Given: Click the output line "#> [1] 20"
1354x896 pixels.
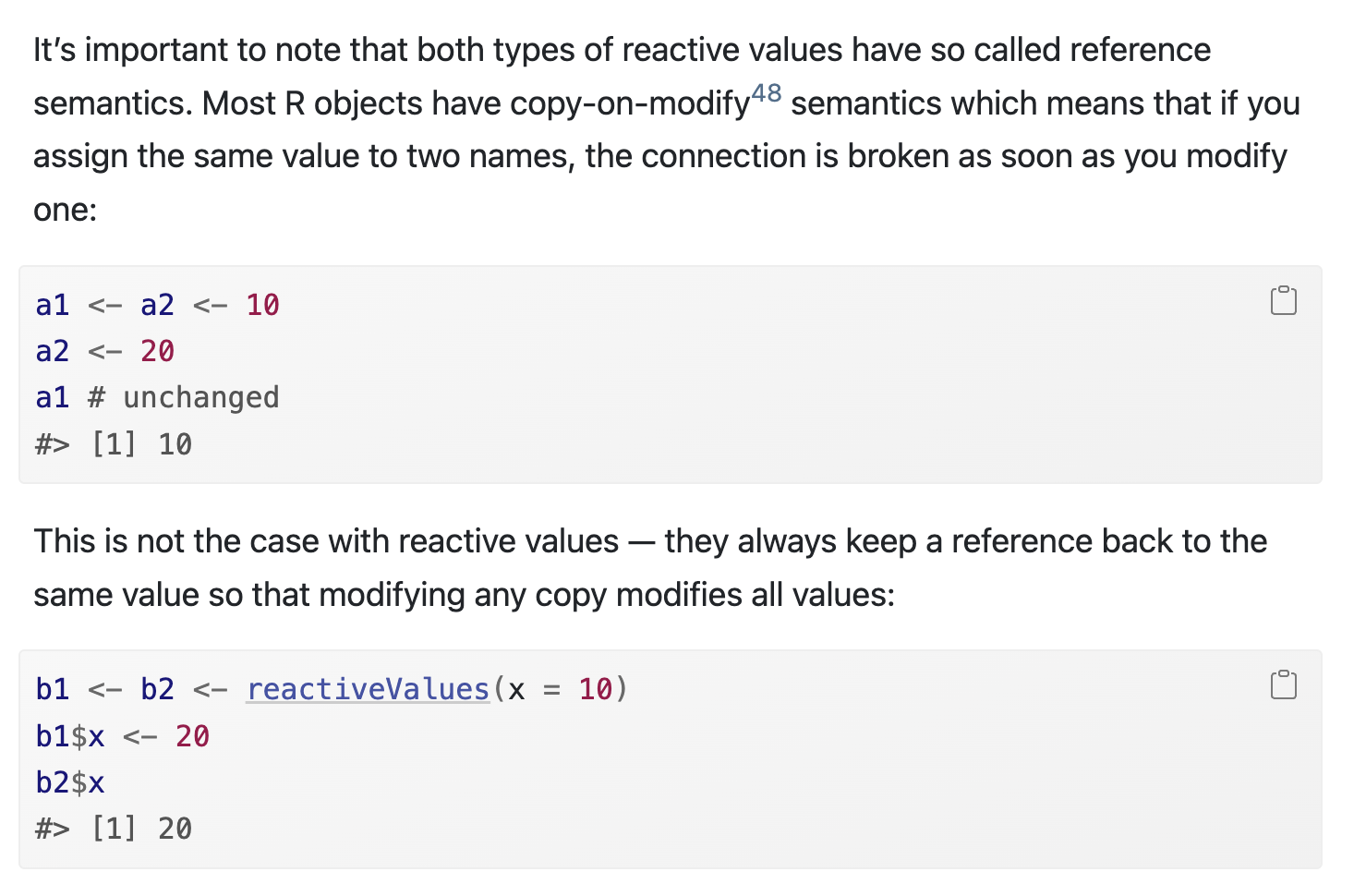Looking at the screenshot, I should 114,829.
